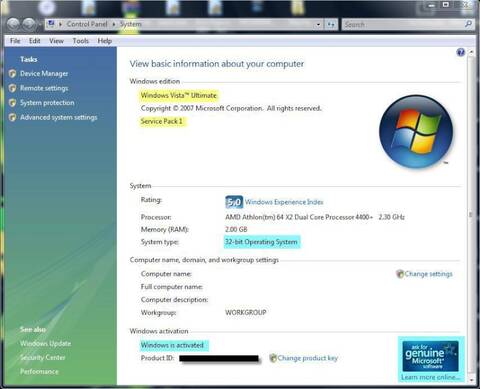Click the page heading View basic information
Image resolution: width=480 pixels, height=389 pixels.
(217, 64)
